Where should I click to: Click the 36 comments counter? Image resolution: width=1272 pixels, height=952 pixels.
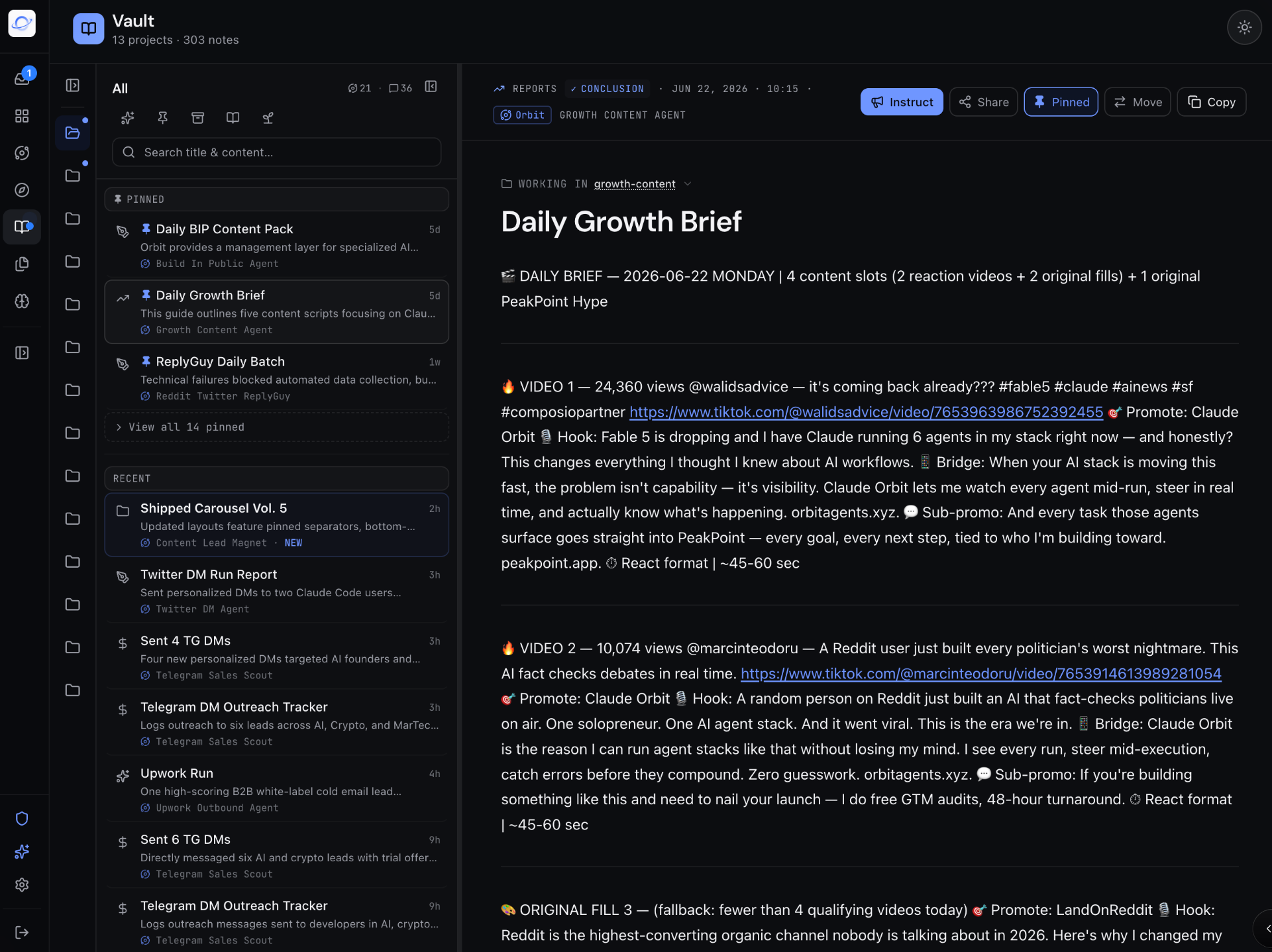[x=400, y=88]
